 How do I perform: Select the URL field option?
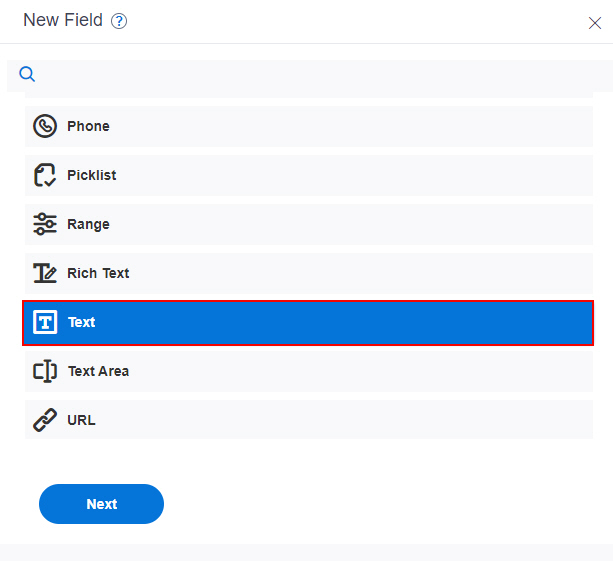tap(309, 419)
